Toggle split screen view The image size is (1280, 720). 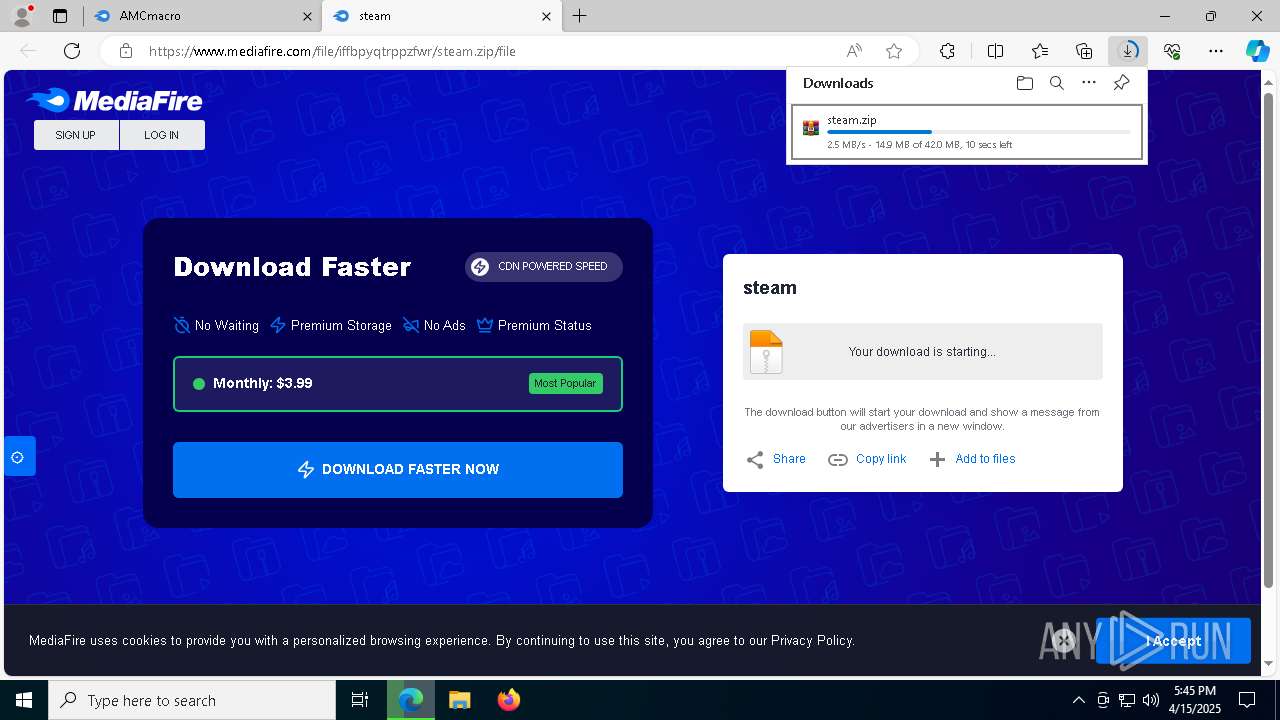[995, 51]
